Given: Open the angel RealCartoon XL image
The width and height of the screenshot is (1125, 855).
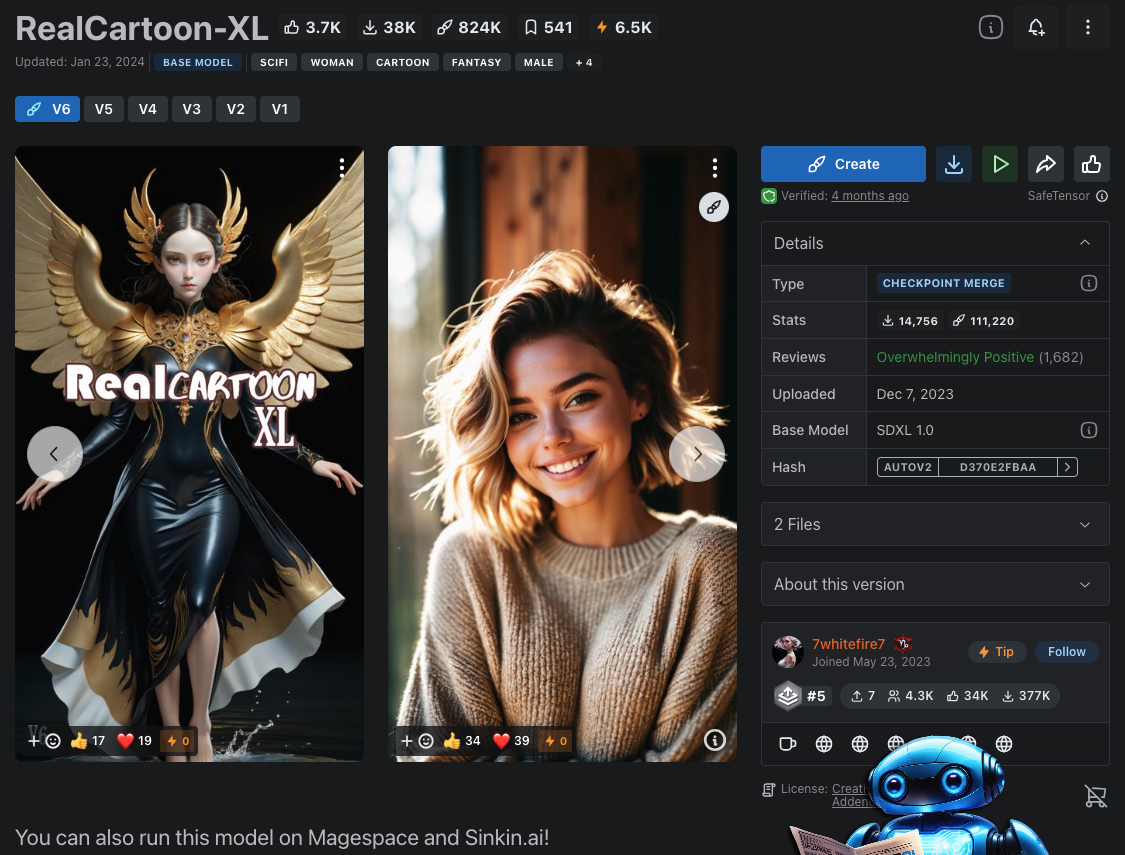Looking at the screenshot, I should point(189,453).
